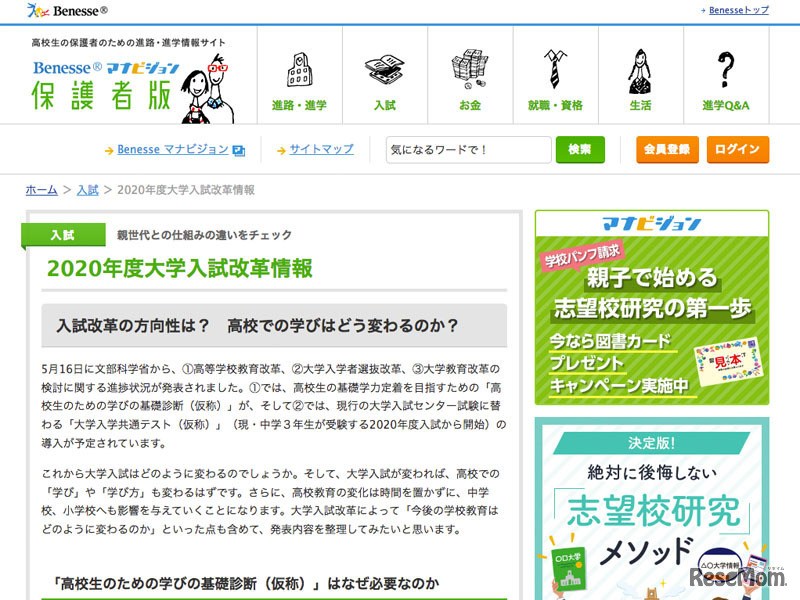The height and width of the screenshot is (600, 800).
Task: Click the yellow 会員登録 button
Action: [666, 149]
